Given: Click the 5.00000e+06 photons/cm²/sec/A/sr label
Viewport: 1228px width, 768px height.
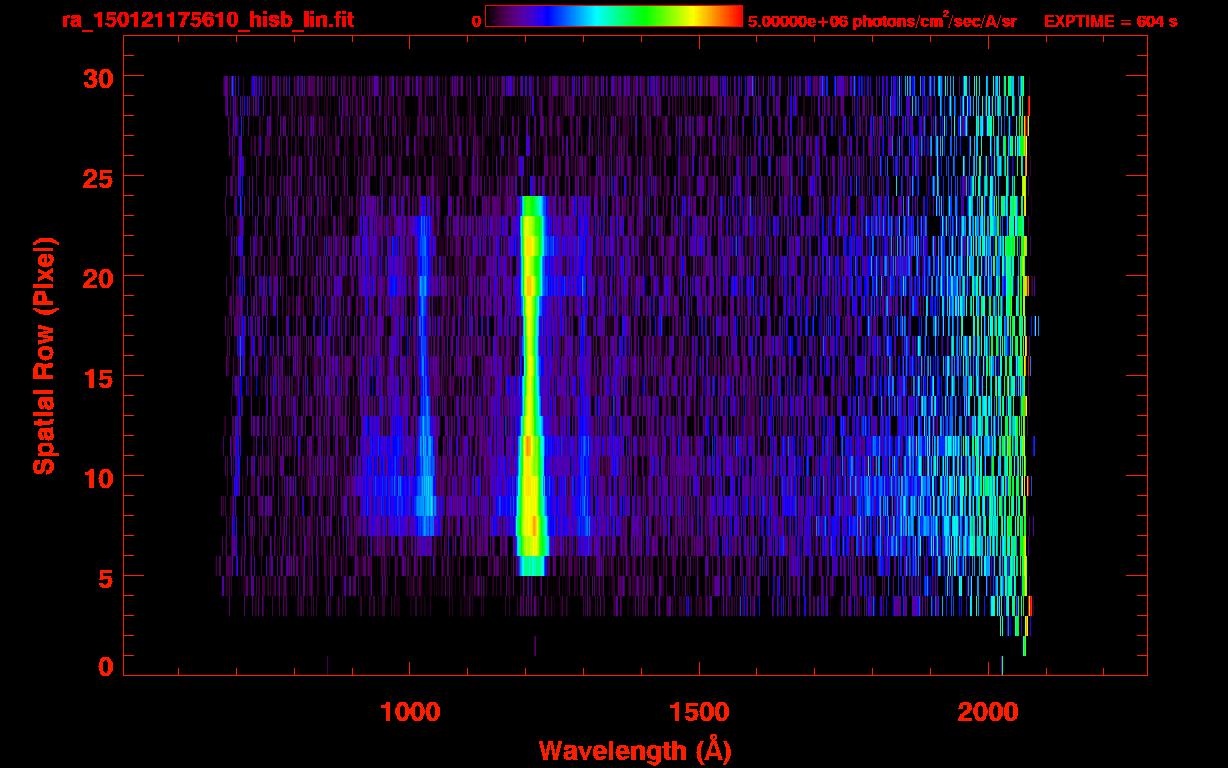Looking at the screenshot, I should (x=882, y=21).
